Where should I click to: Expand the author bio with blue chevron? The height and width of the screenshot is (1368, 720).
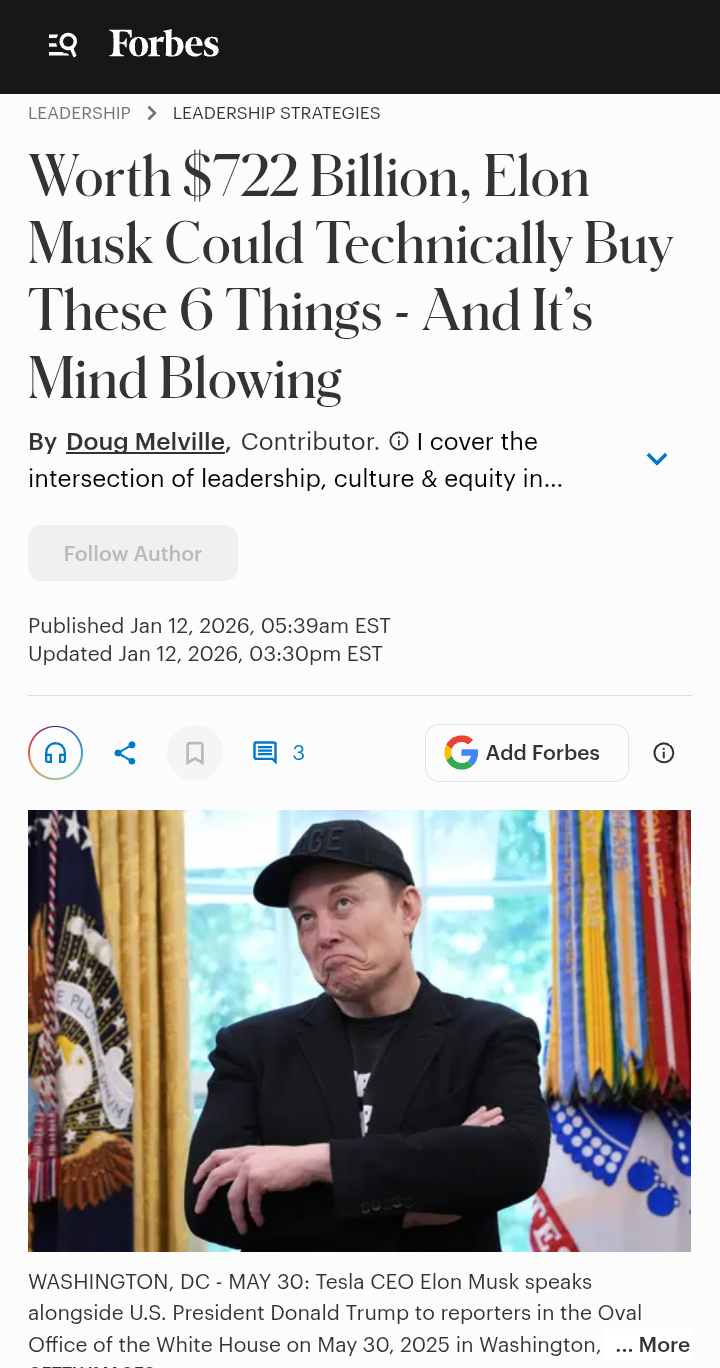[656, 459]
